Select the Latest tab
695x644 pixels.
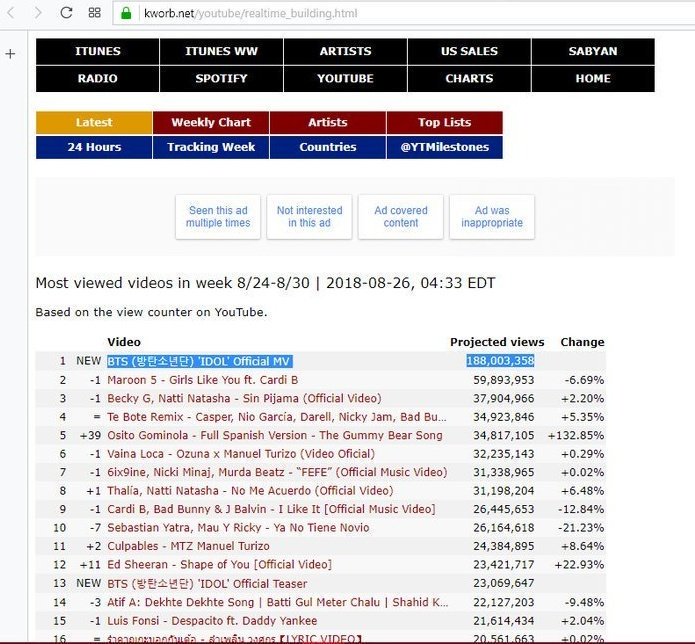(94, 122)
